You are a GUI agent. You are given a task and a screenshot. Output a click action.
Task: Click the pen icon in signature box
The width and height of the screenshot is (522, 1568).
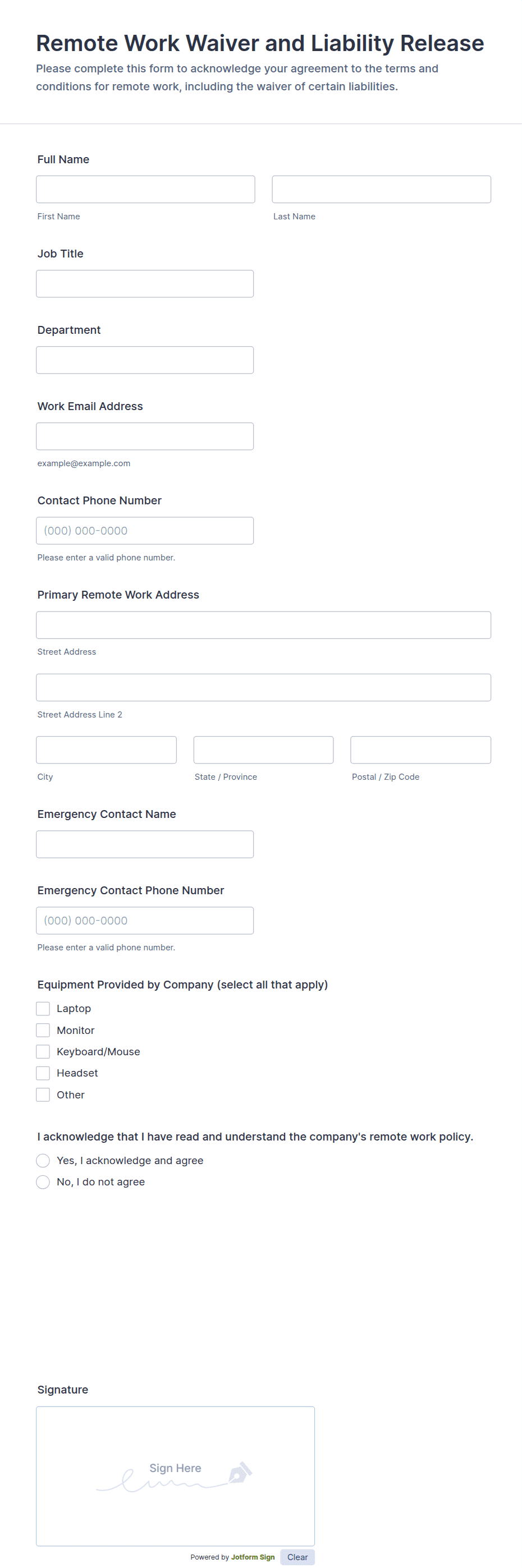[239, 1473]
